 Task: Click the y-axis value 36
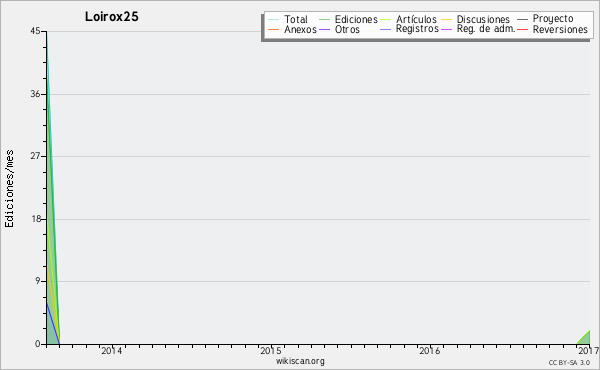pos(35,94)
